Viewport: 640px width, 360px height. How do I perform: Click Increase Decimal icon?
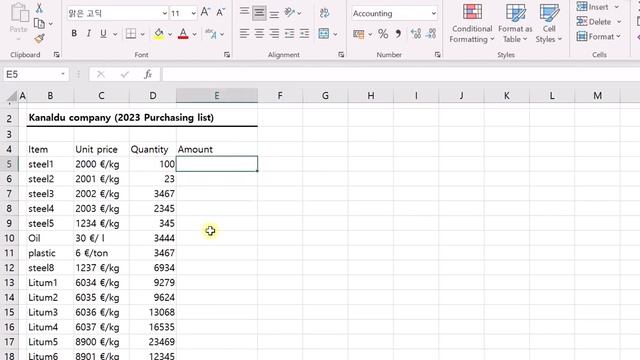coord(416,34)
